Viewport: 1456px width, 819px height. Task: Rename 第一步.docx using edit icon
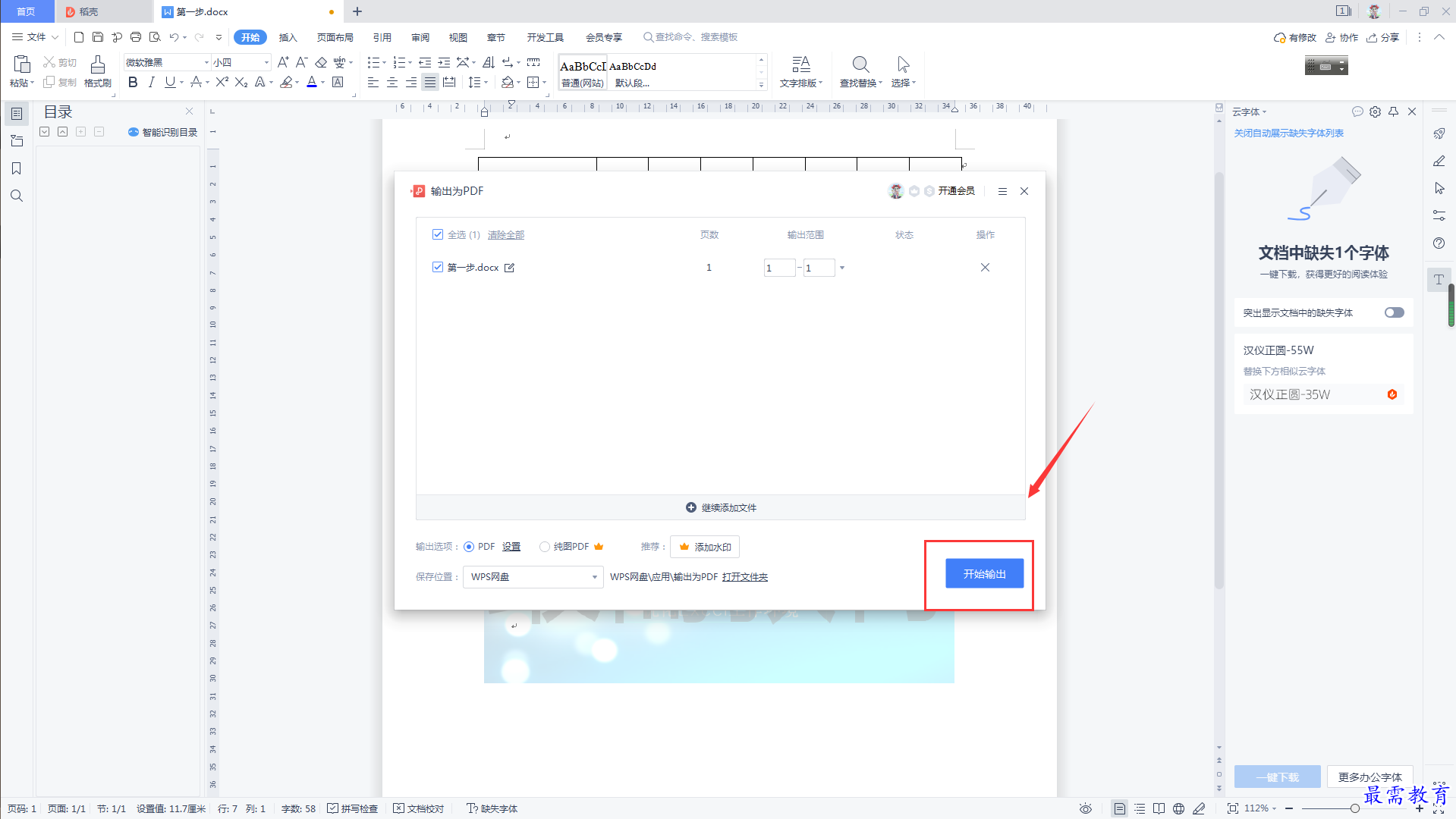[510, 268]
